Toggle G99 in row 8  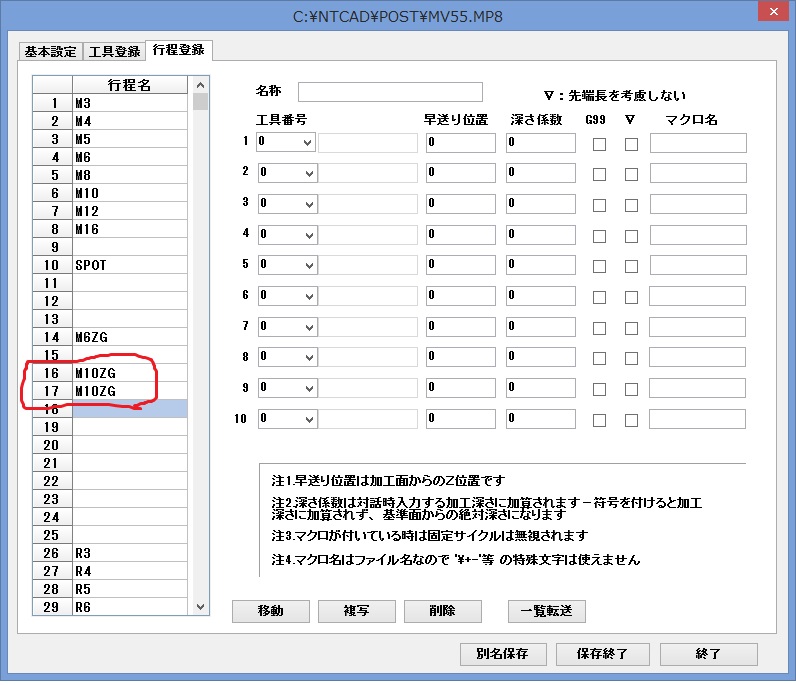click(599, 358)
